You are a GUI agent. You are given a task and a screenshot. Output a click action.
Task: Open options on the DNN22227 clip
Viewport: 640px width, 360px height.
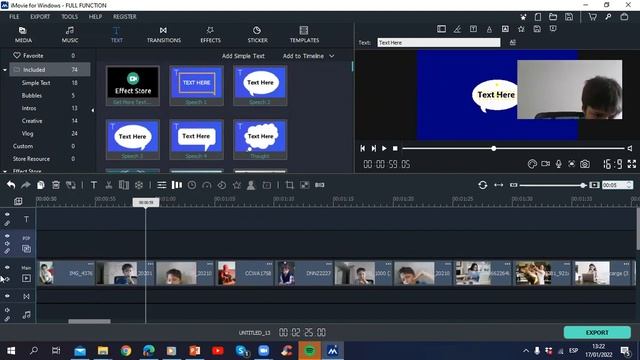329,264
